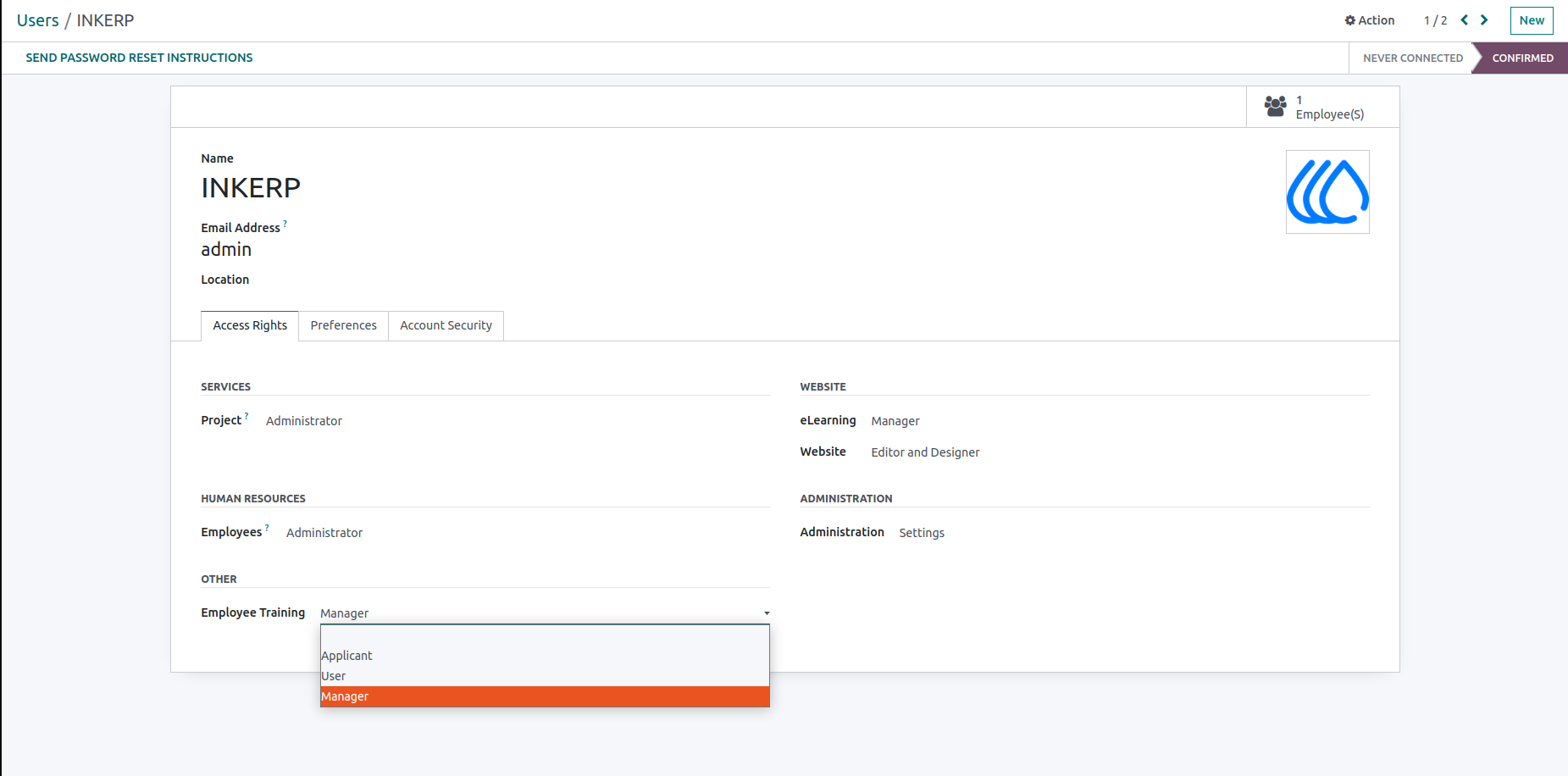Go to previous user record arrow
The height and width of the screenshot is (776, 1568).
tap(1464, 20)
